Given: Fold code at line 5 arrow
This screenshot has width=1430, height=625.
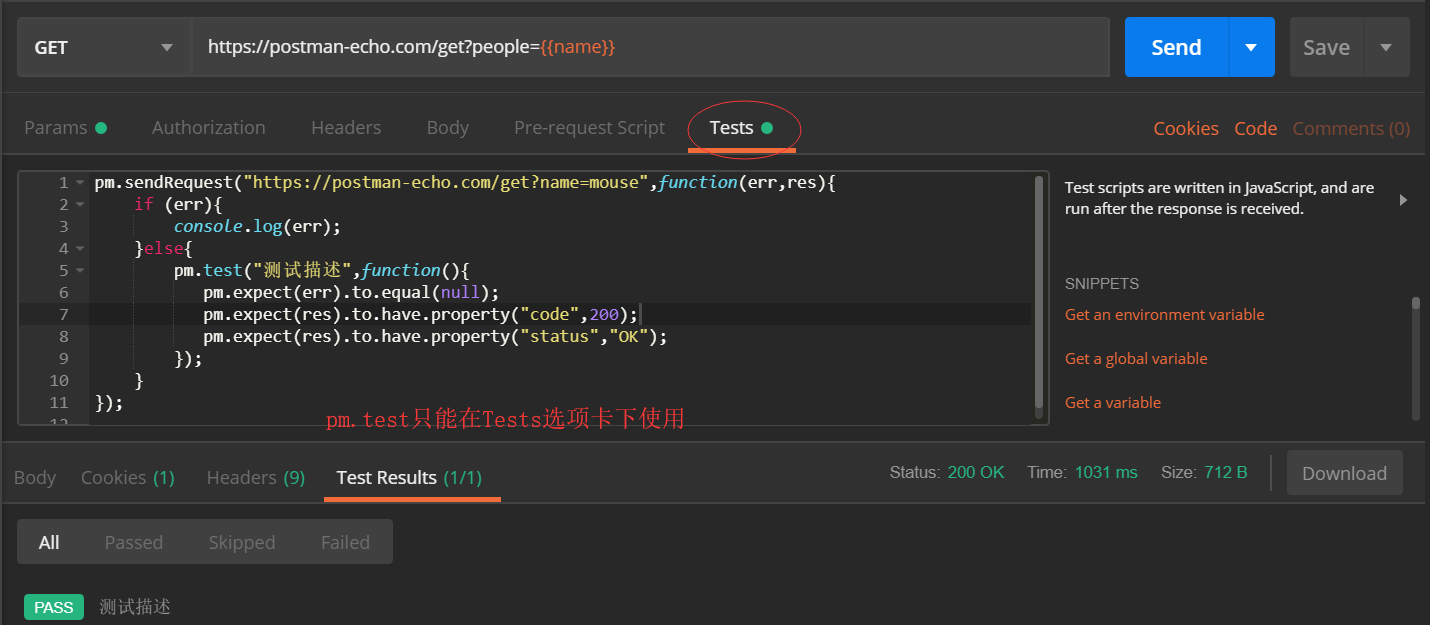Looking at the screenshot, I should click(80, 271).
